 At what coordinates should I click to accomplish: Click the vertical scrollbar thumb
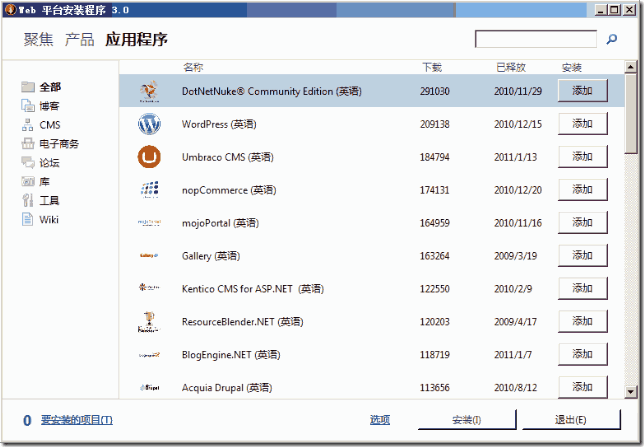coord(631,114)
